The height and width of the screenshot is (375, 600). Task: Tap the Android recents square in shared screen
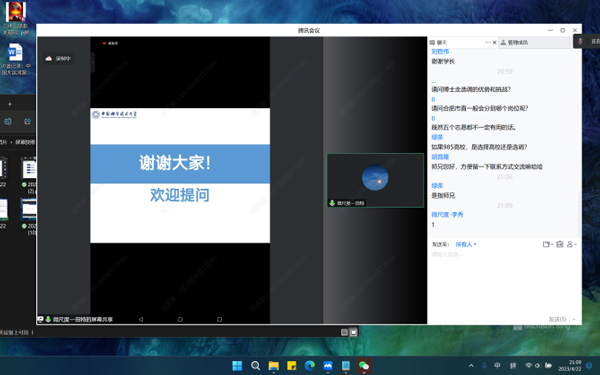(219, 319)
